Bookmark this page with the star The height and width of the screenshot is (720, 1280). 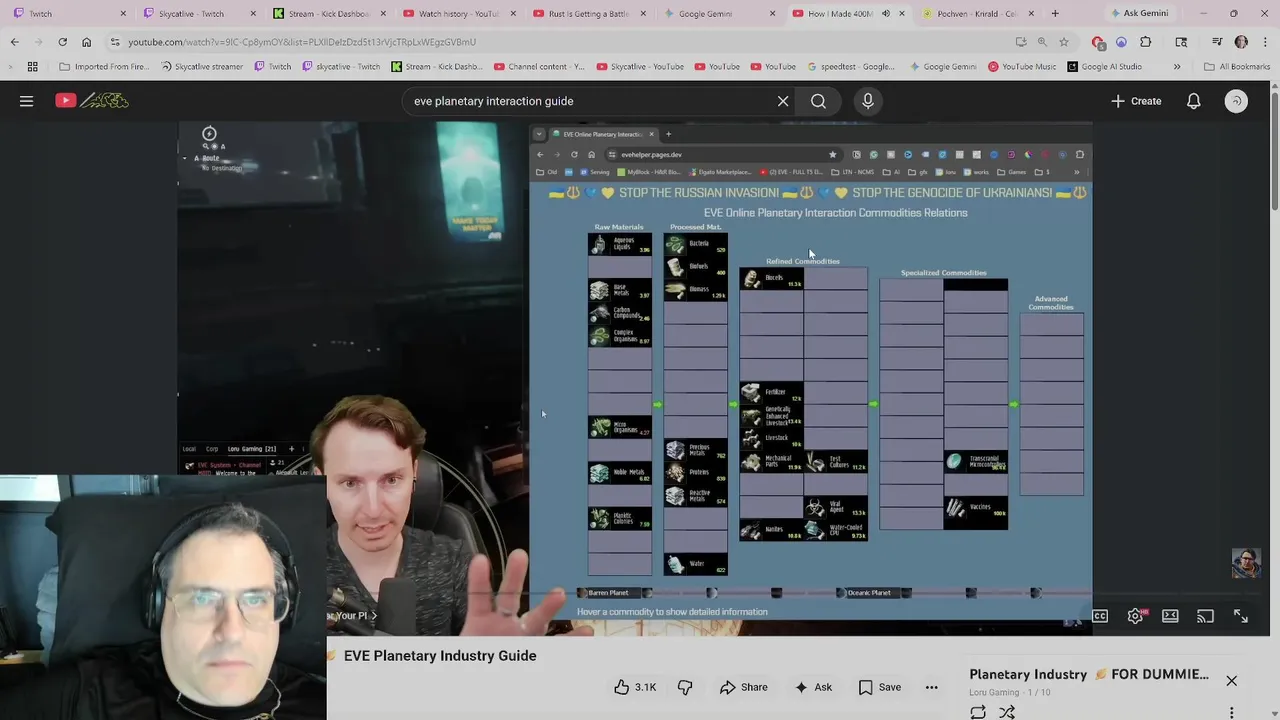1064,42
